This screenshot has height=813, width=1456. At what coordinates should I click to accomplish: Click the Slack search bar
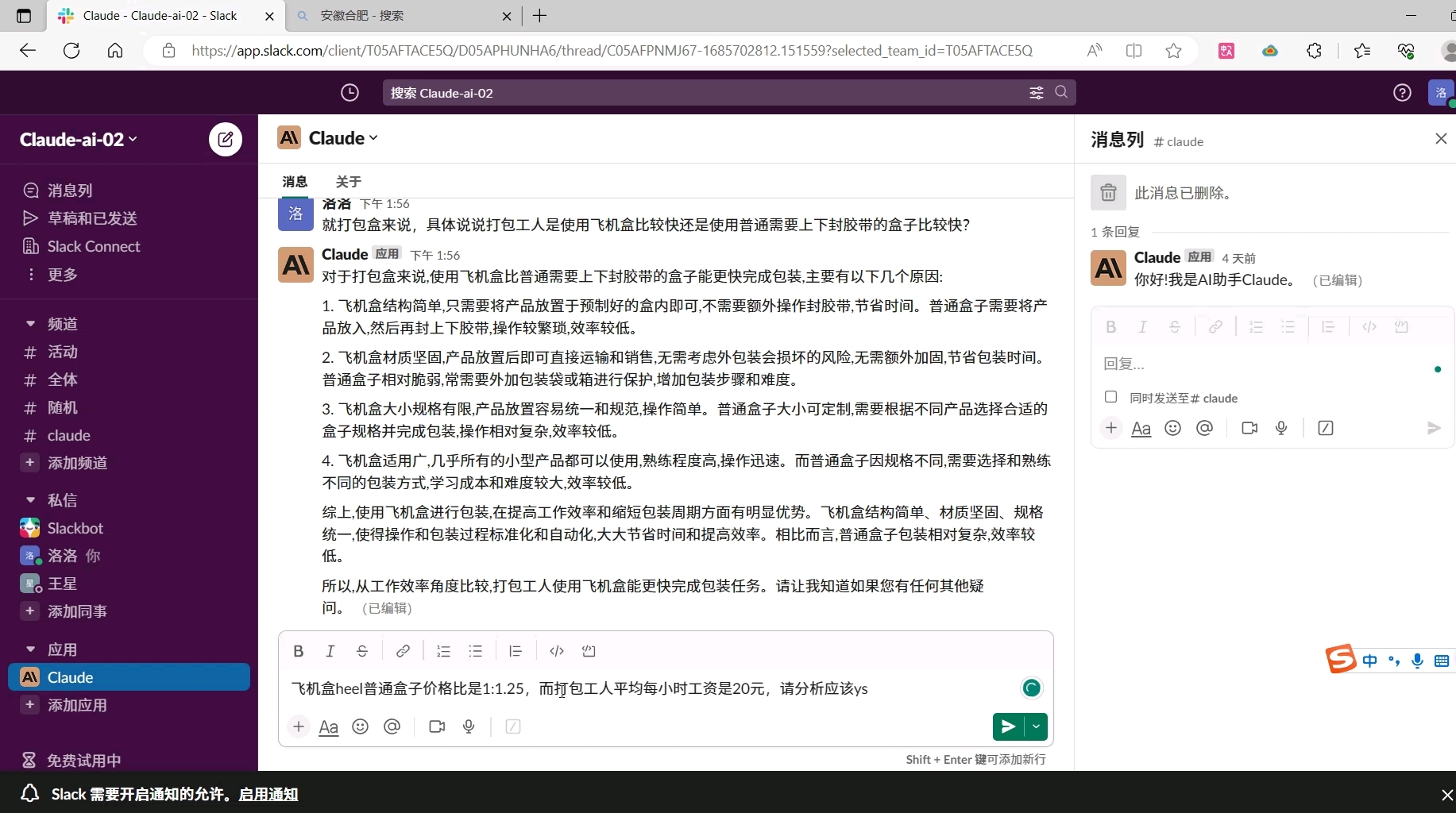pyautogui.click(x=729, y=93)
